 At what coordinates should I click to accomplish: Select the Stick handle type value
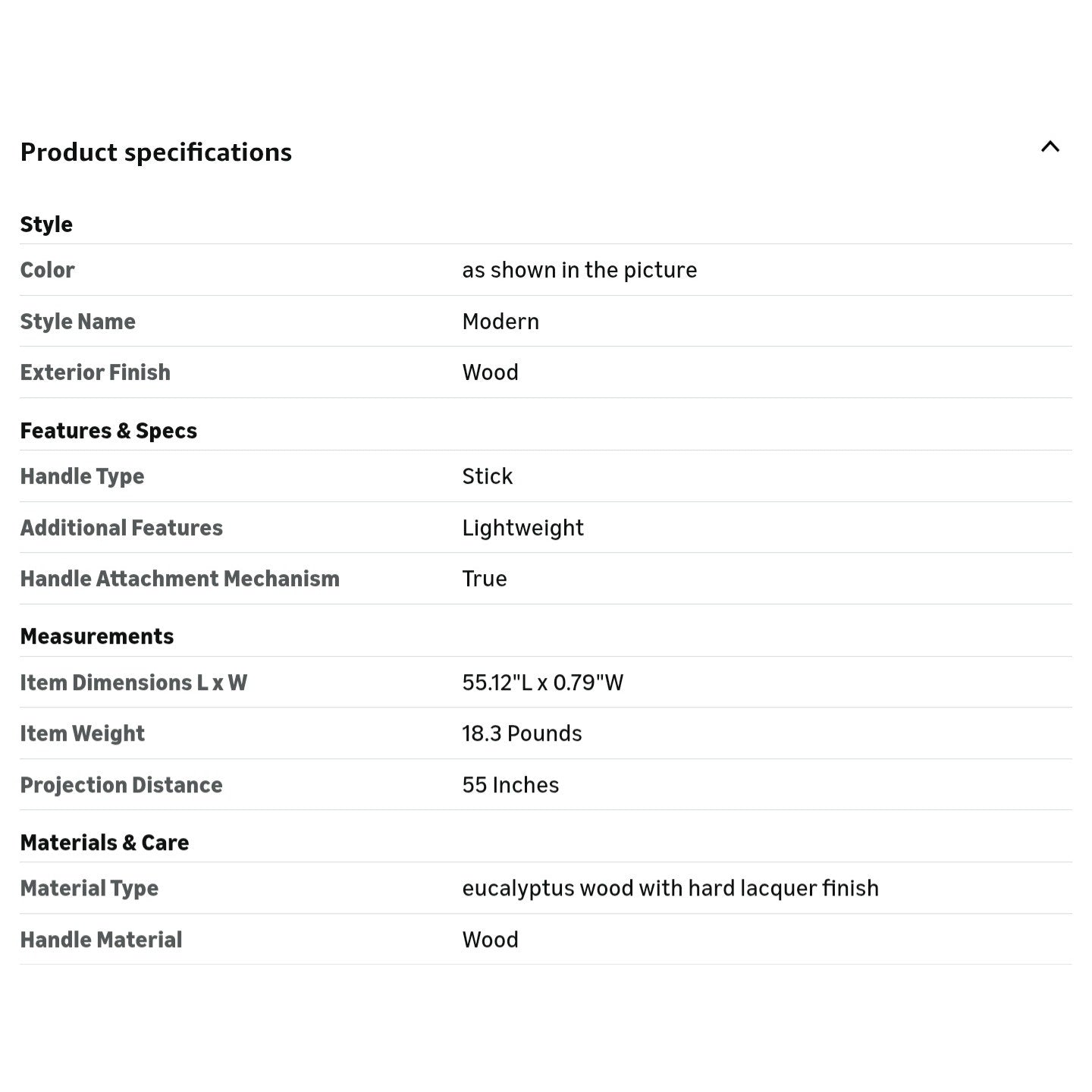click(x=488, y=476)
